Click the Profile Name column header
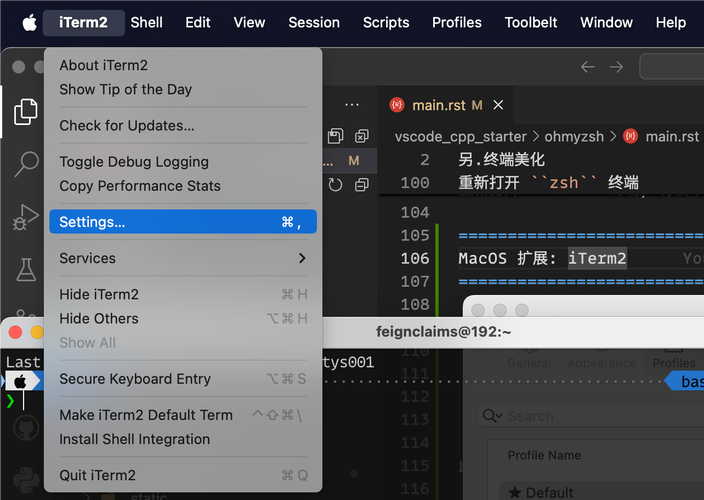Screen dimensions: 704x500 [544, 456]
